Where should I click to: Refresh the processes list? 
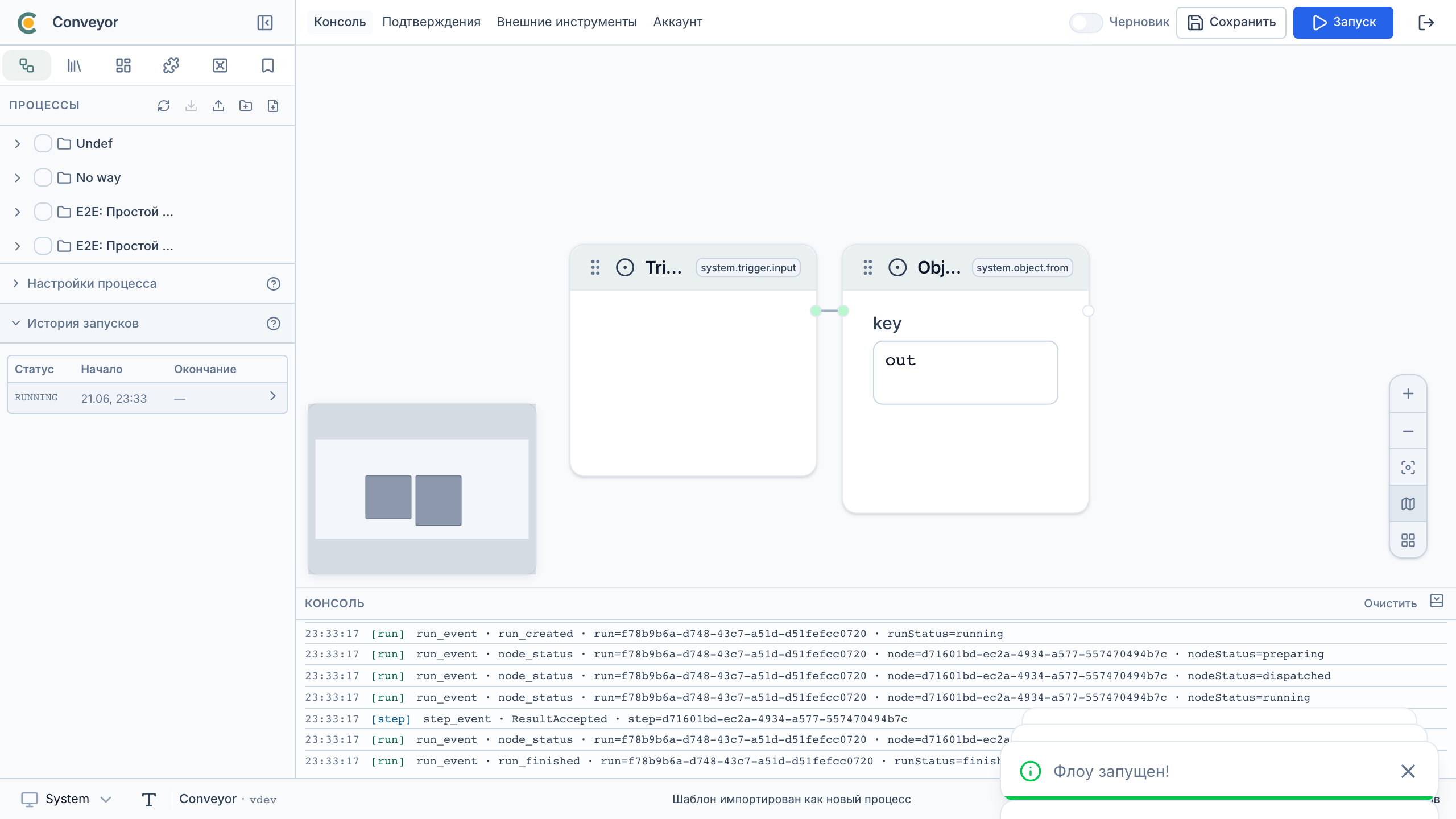tap(164, 106)
